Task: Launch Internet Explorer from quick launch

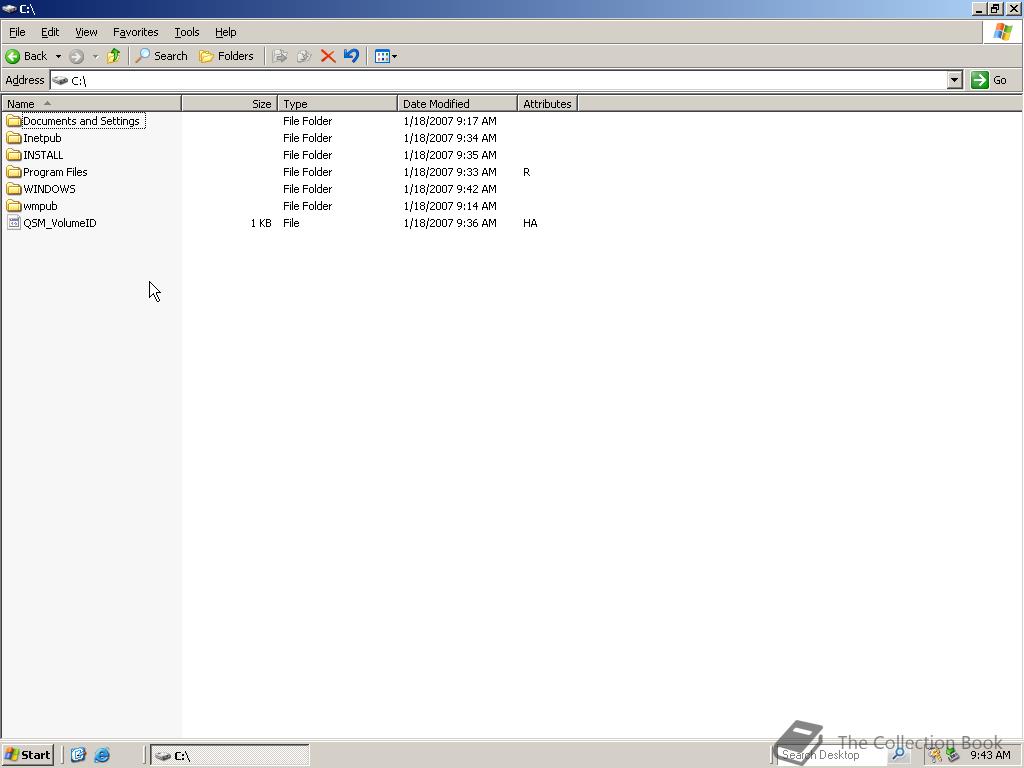Action: click(102, 755)
